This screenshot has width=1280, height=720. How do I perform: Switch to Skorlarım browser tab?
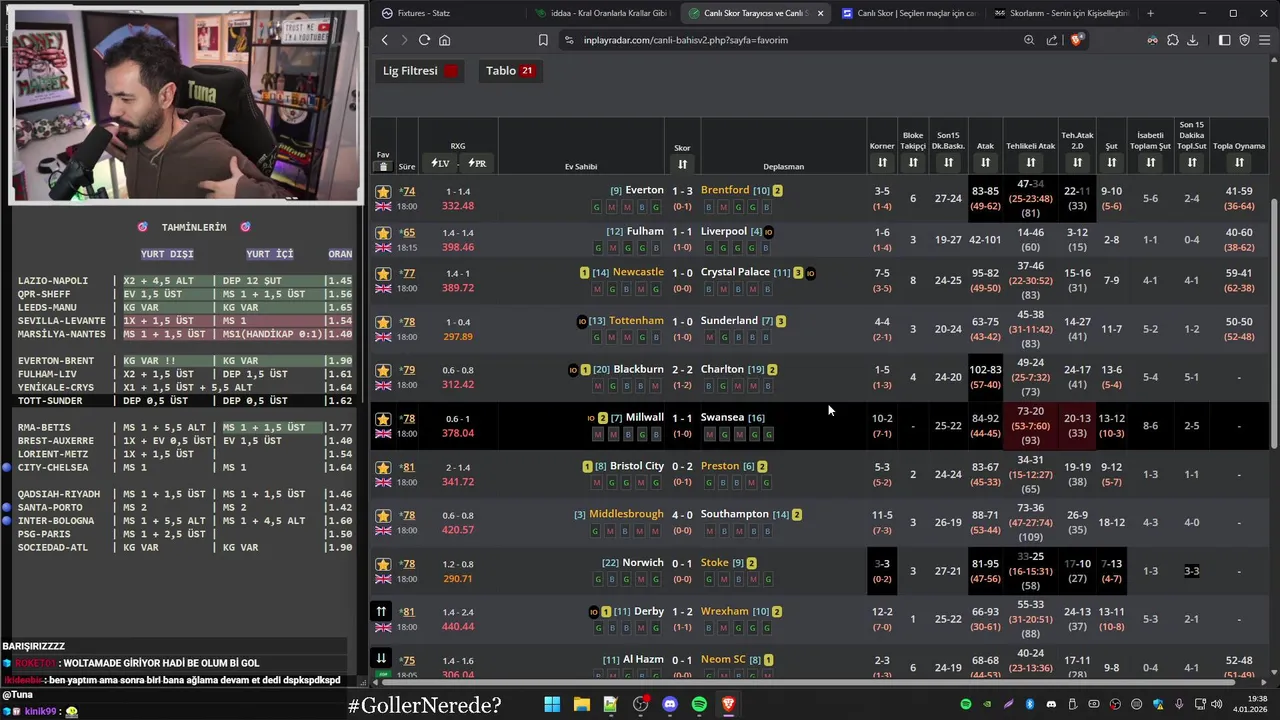[x=1060, y=13]
